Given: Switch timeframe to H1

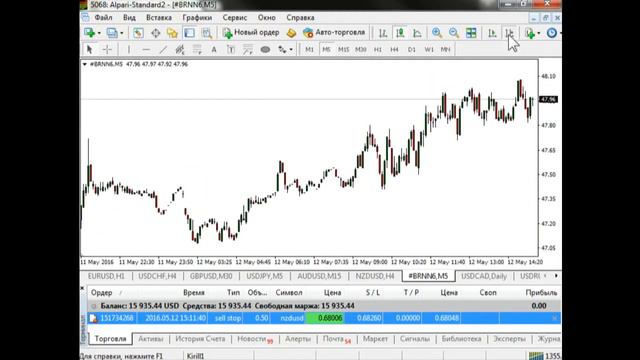Looking at the screenshot, I should (x=378, y=49).
